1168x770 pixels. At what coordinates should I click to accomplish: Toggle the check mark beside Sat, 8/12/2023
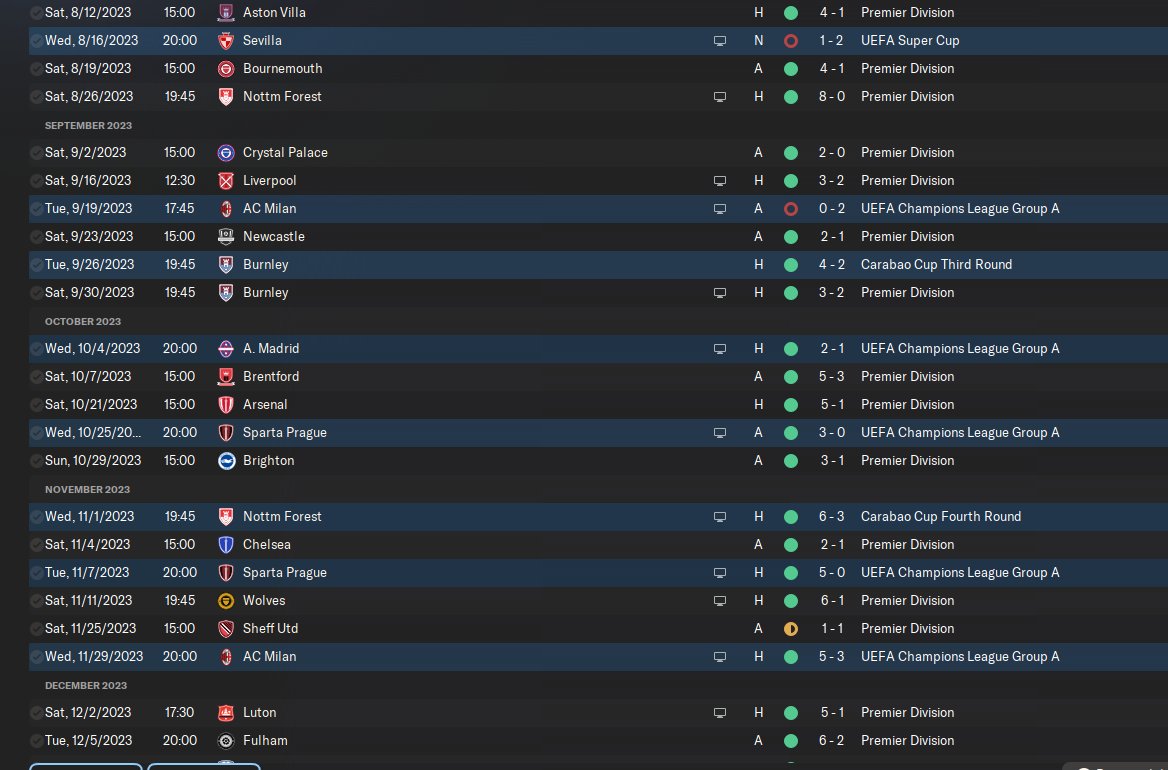coord(36,13)
